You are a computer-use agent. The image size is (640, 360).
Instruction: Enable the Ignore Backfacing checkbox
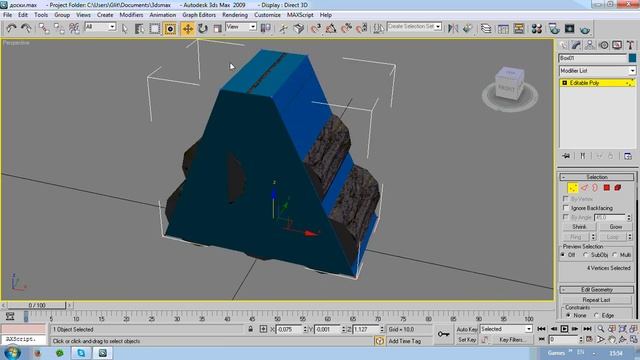[566, 208]
